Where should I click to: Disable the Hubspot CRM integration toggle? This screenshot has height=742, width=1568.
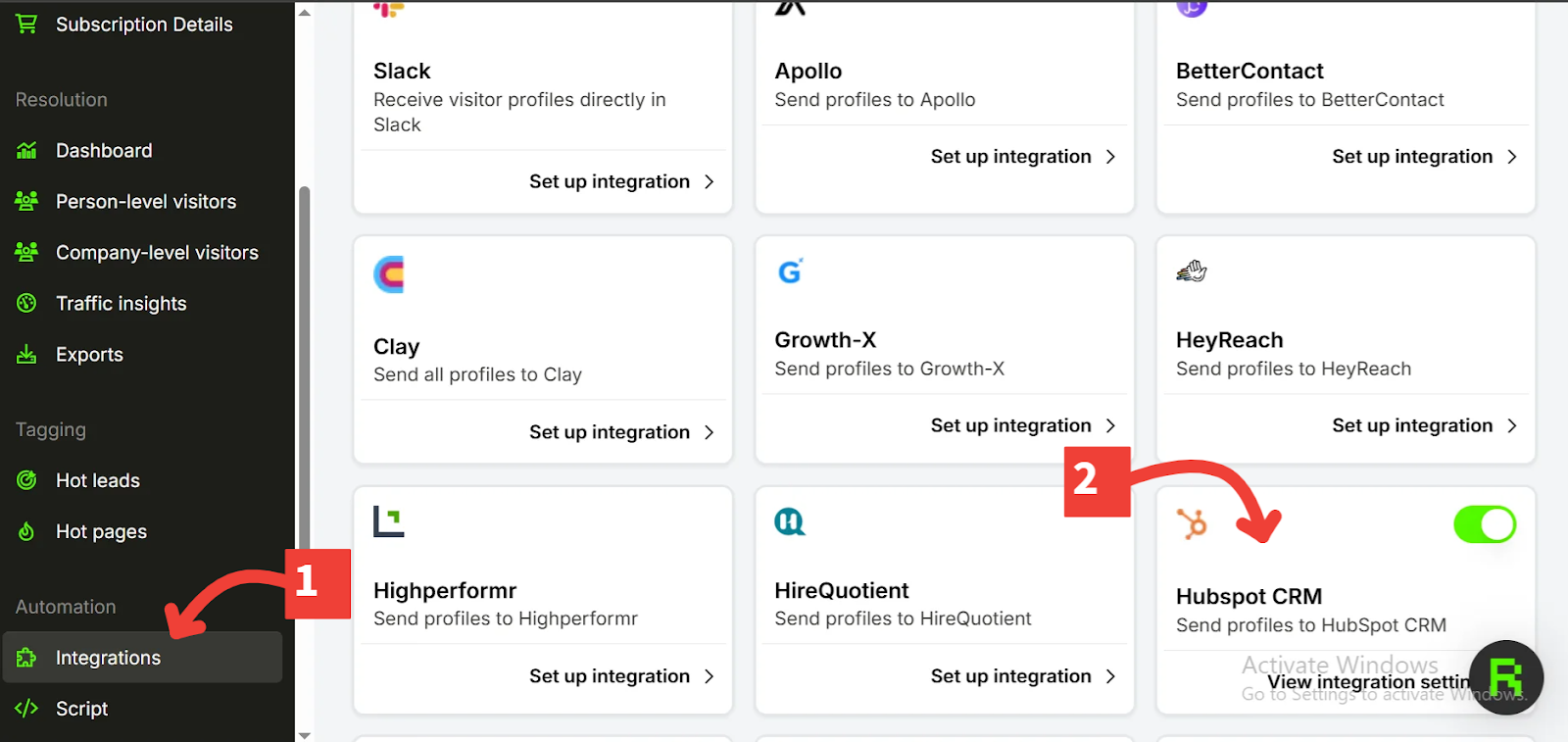click(1484, 524)
